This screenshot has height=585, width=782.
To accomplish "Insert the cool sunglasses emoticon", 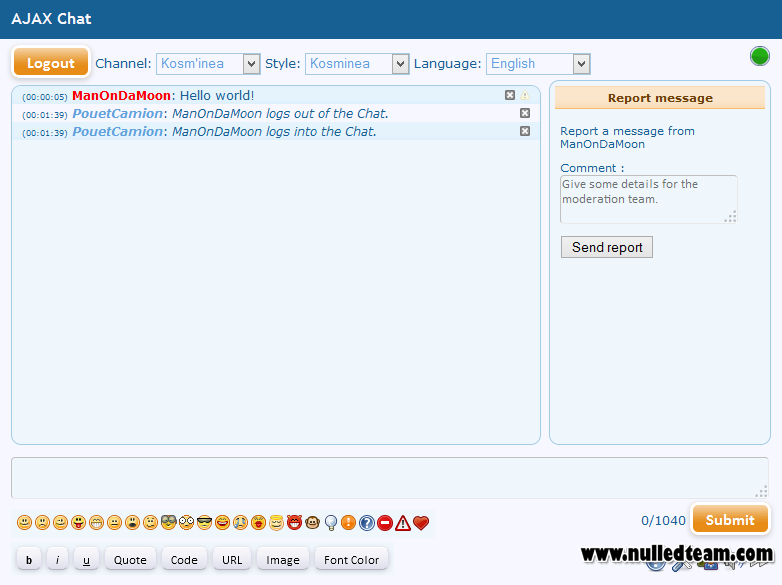I will pyautogui.click(x=204, y=522).
